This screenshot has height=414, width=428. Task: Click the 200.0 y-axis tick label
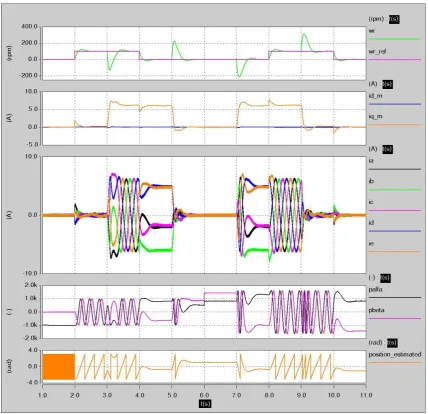click(30, 43)
